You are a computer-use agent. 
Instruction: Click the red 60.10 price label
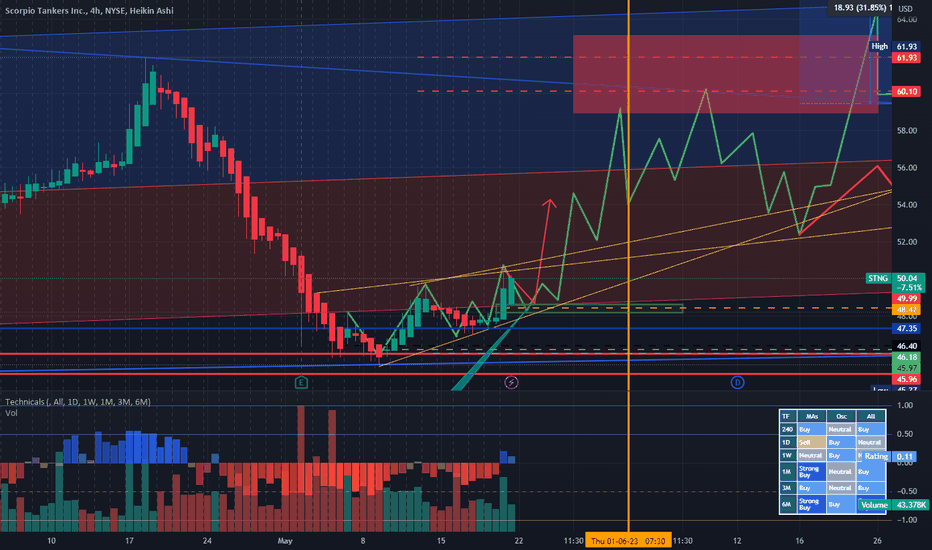pos(907,92)
